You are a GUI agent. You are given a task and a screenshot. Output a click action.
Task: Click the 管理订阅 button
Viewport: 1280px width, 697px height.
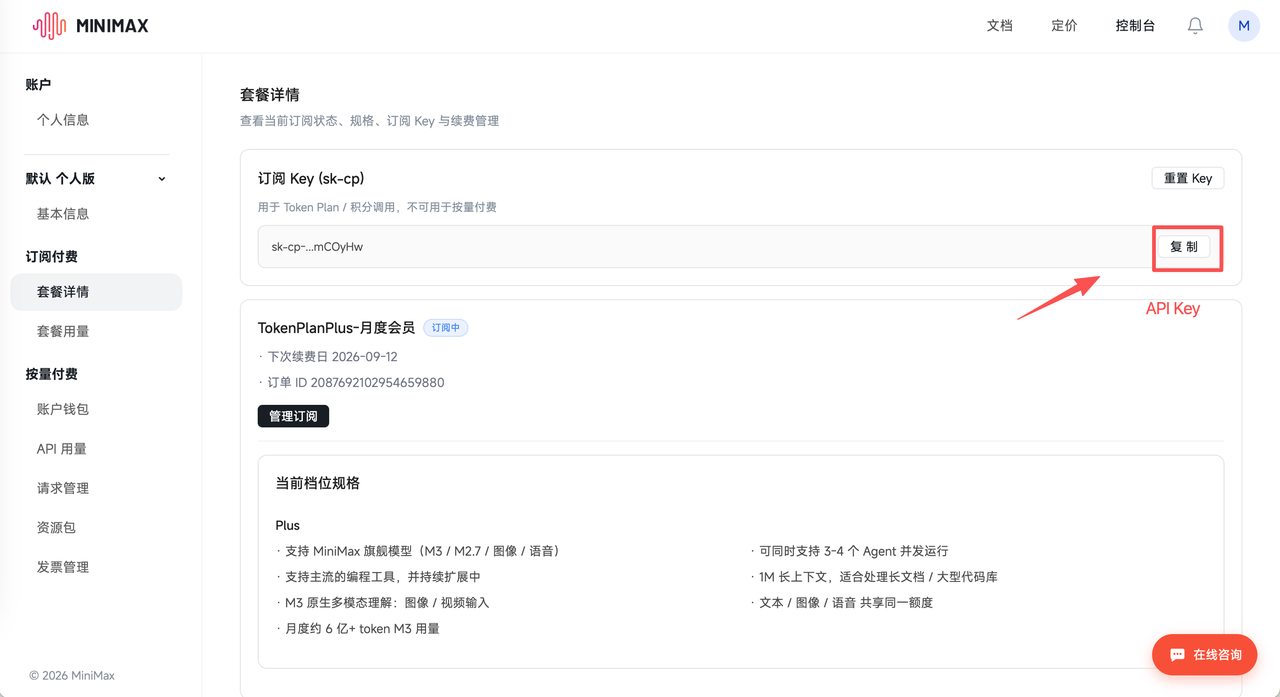click(x=293, y=416)
